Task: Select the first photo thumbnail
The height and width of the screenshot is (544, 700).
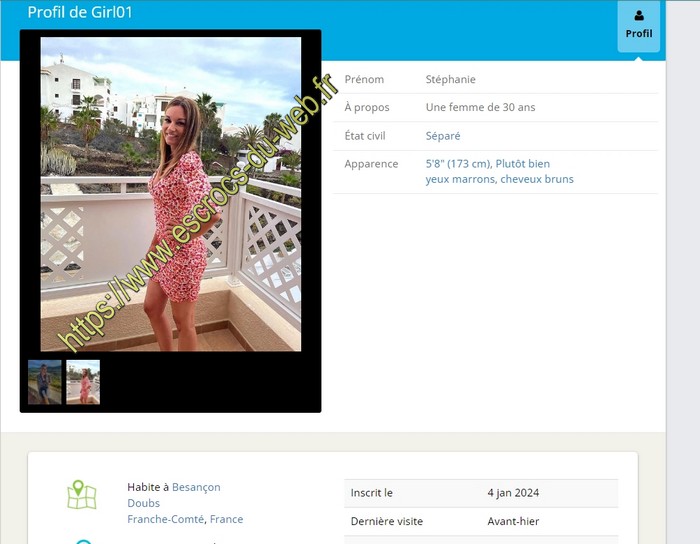Action: pos(45,382)
